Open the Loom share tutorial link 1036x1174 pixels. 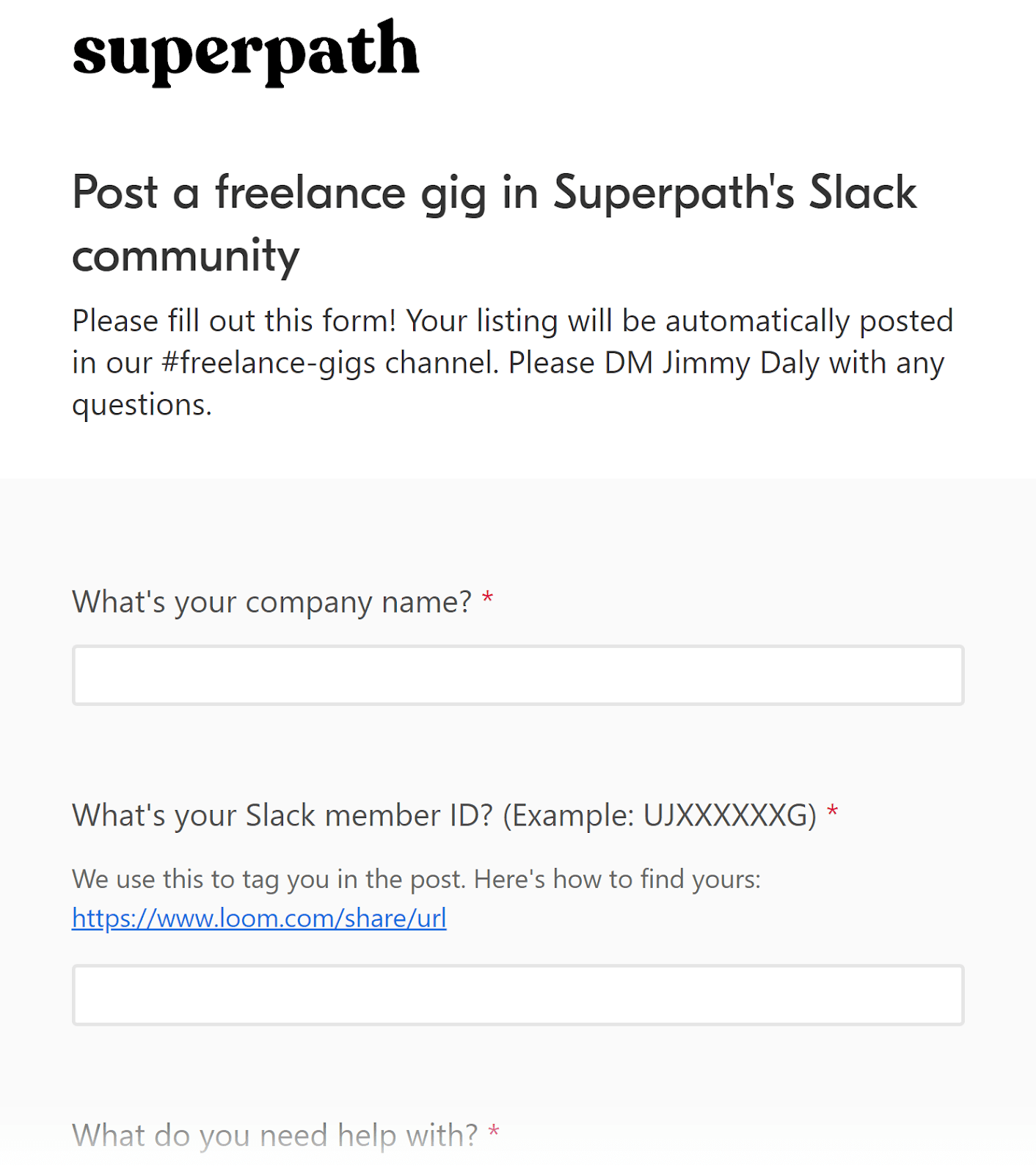pos(258,918)
